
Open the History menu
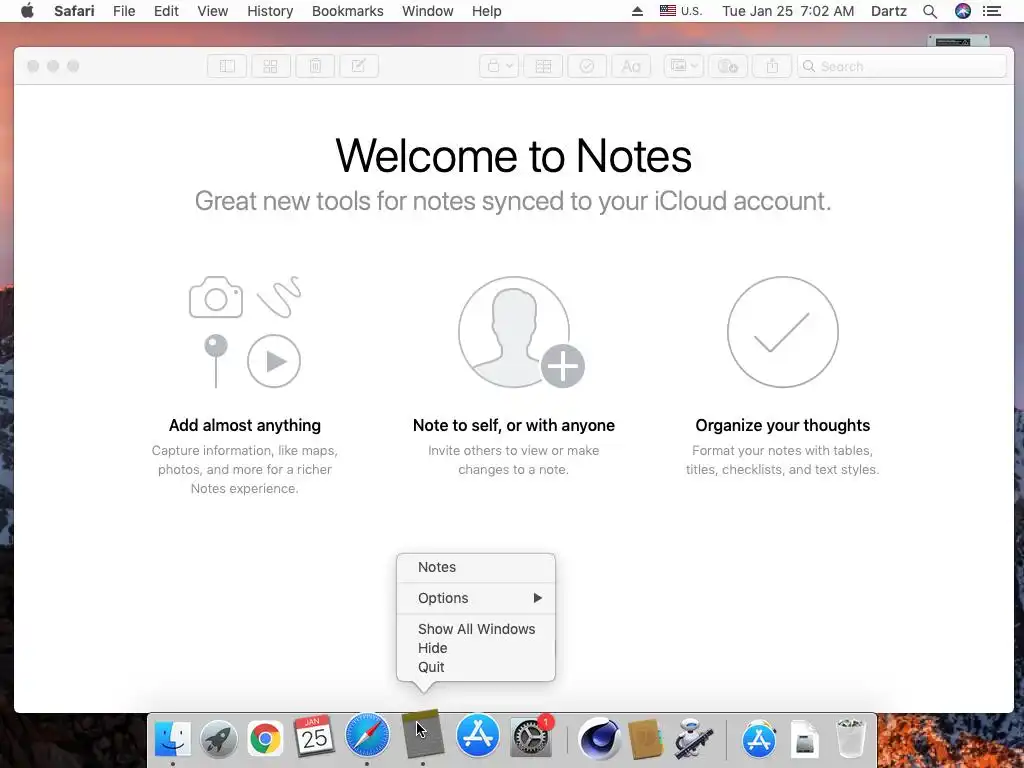270,11
